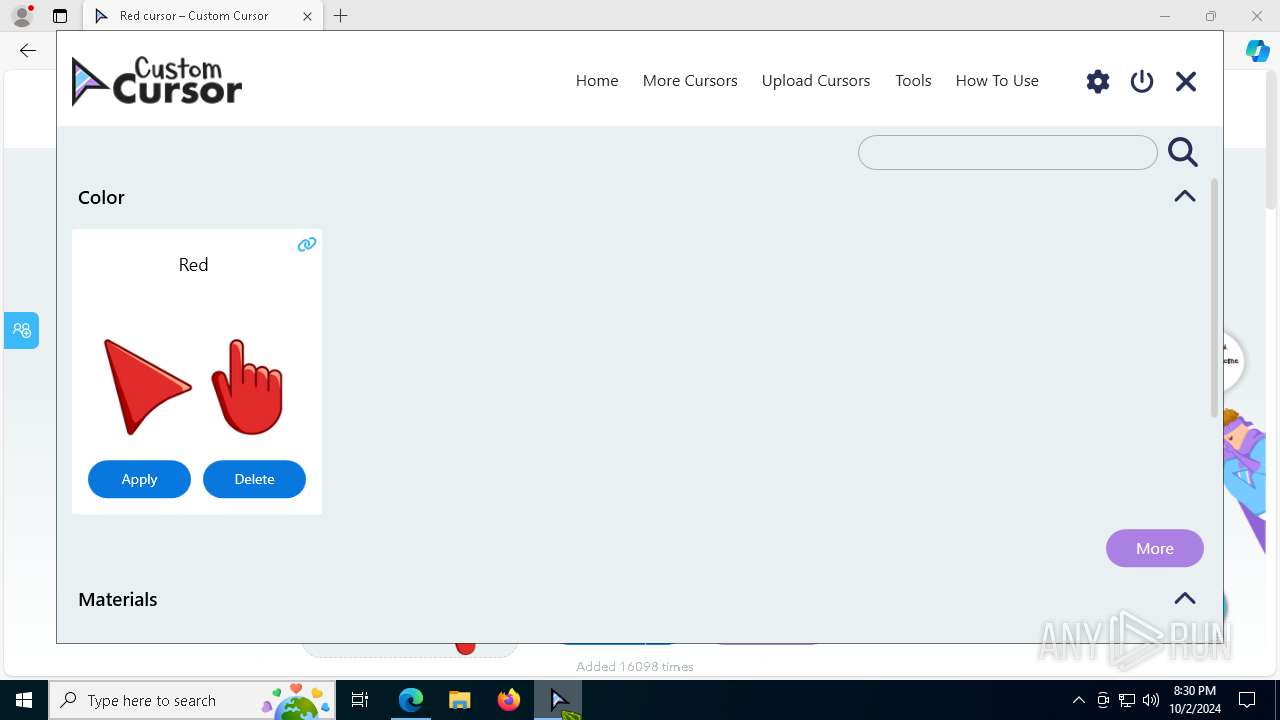Collapse the Color section chevron
The image size is (1280, 720).
pos(1185,196)
